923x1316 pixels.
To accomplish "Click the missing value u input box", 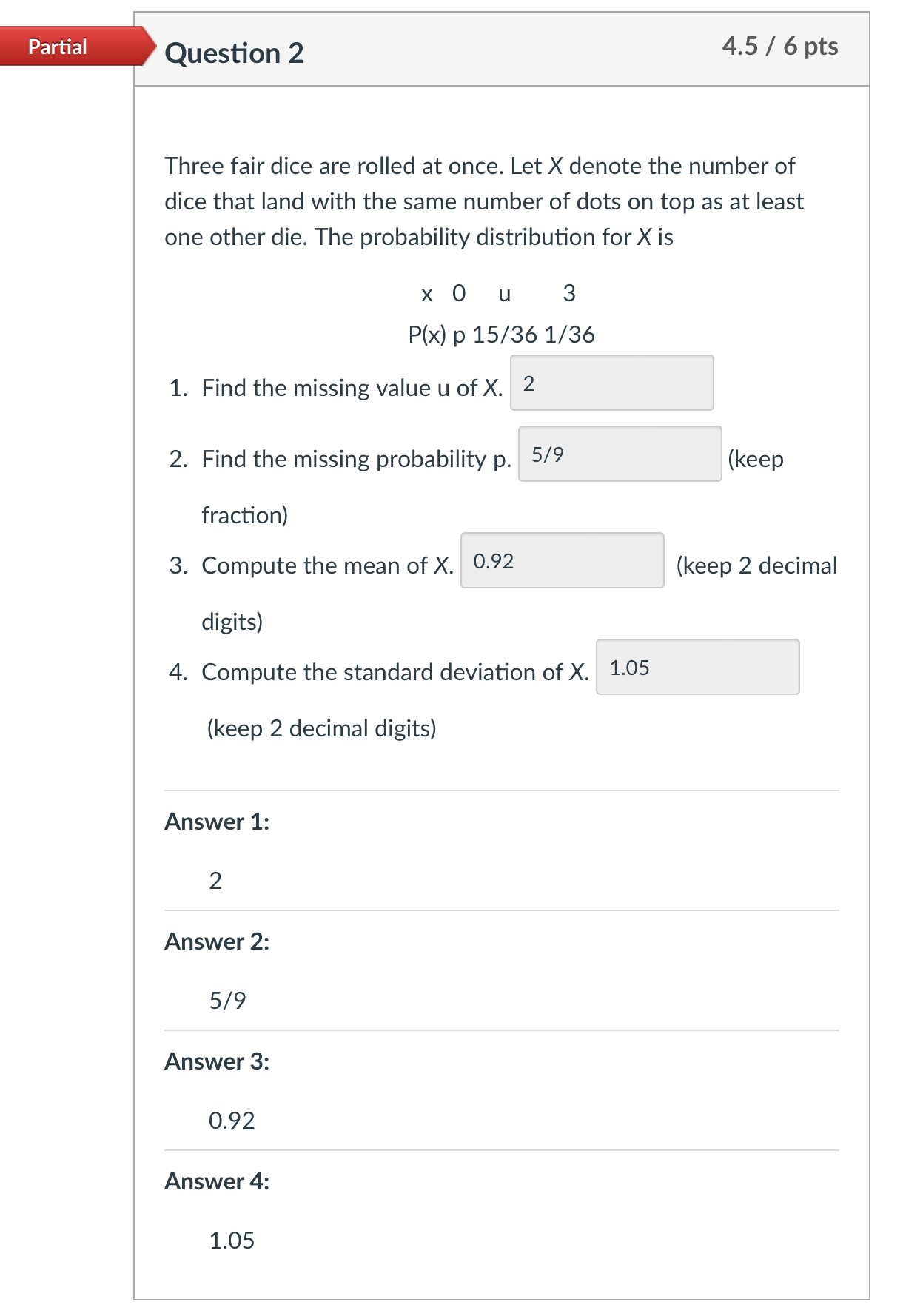I will pos(613,382).
